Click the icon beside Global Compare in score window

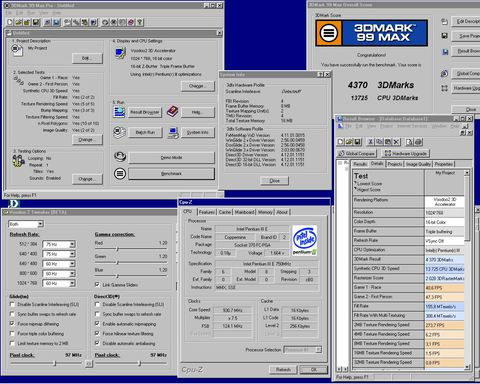(x=444, y=74)
